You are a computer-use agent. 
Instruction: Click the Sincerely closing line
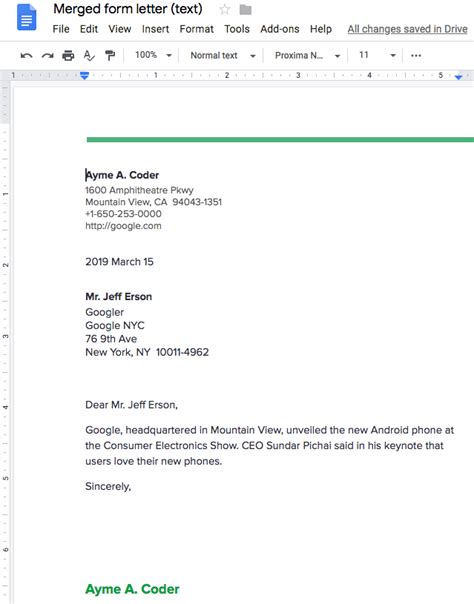(108, 487)
